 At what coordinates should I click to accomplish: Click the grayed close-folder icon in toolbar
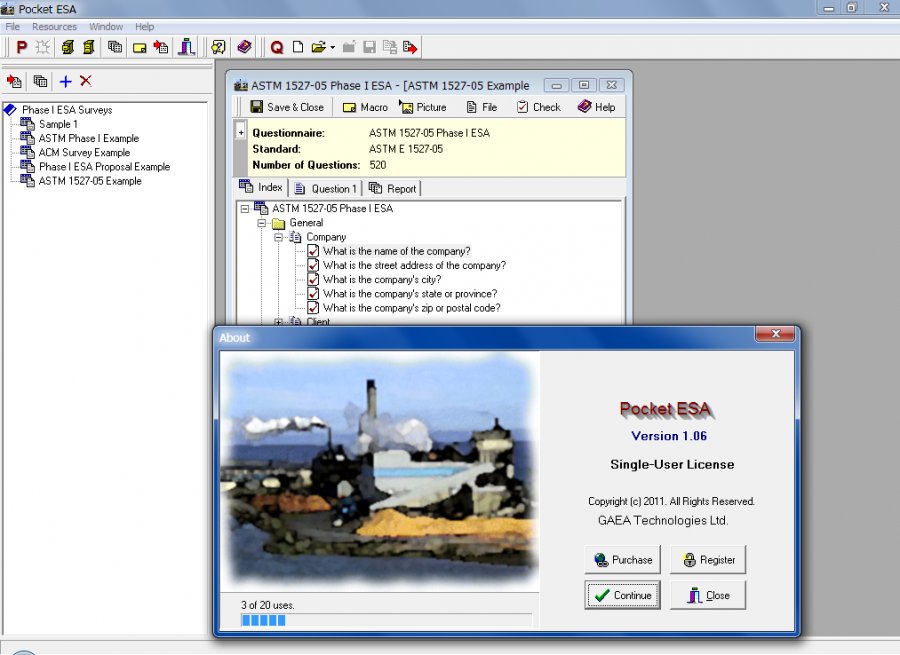click(x=349, y=47)
